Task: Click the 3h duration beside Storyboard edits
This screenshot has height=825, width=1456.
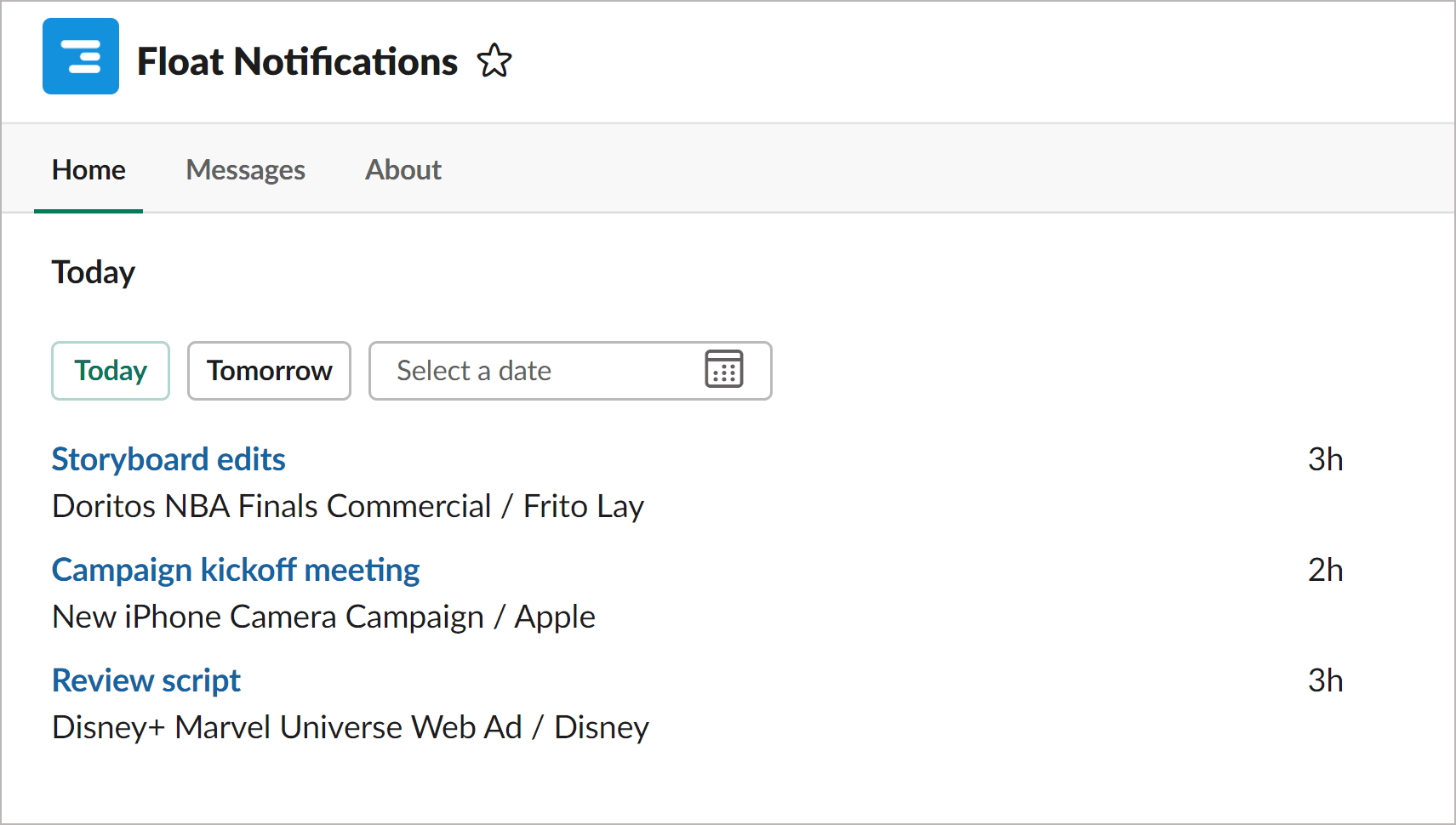Action: (x=1325, y=459)
